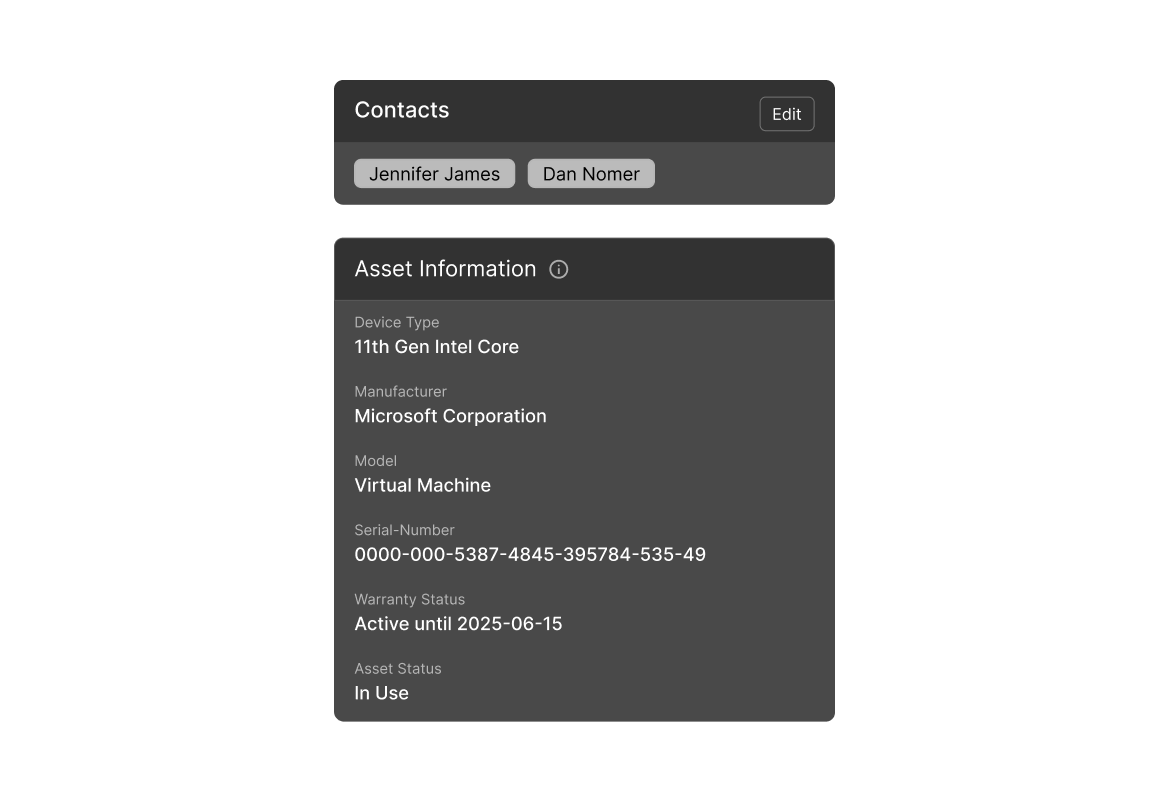Viewport: 1168px width, 800px height.
Task: Select serial number 0000-000-5387-4845-395784-535-49
Action: [530, 555]
